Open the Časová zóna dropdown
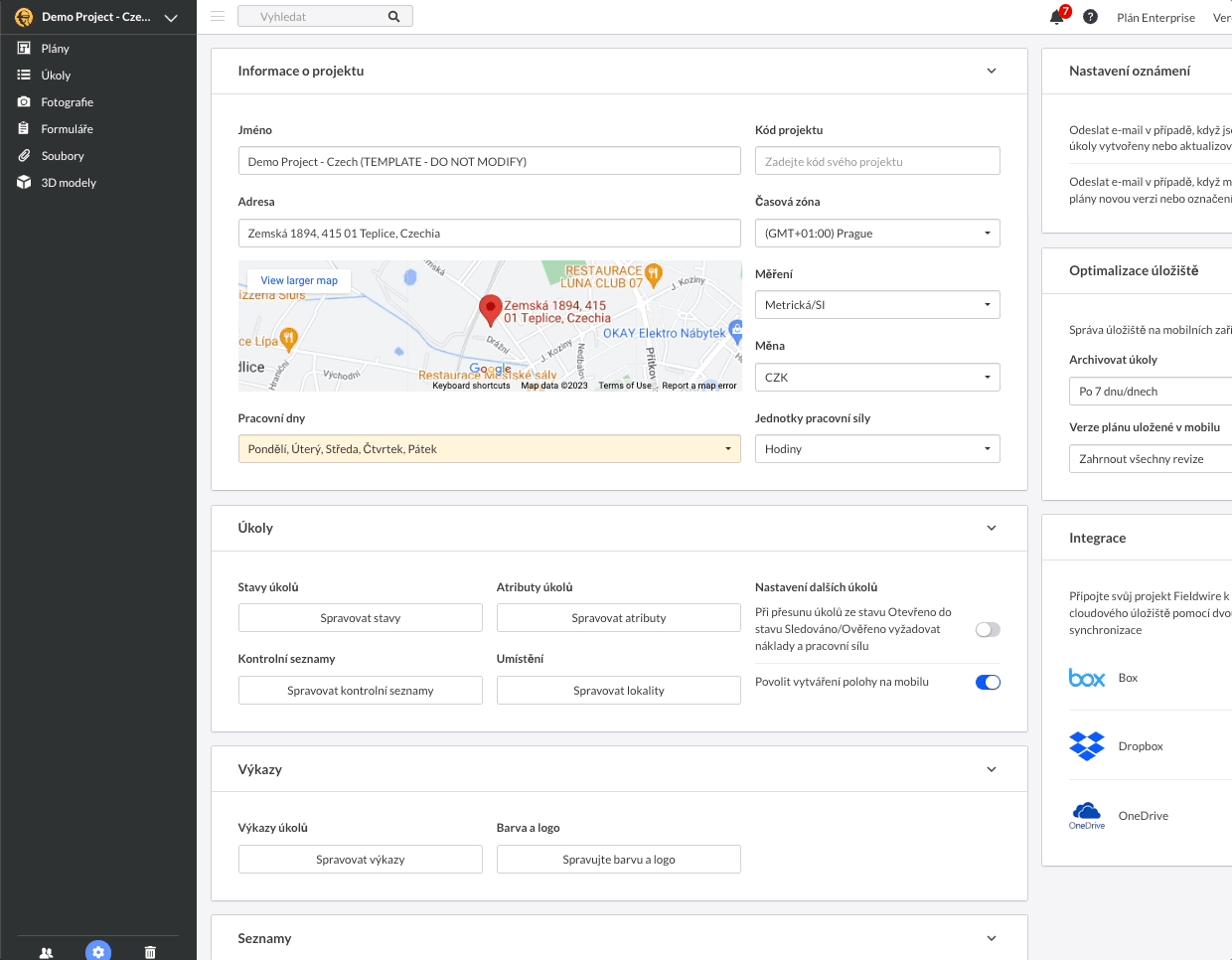1232x960 pixels. [x=877, y=234]
